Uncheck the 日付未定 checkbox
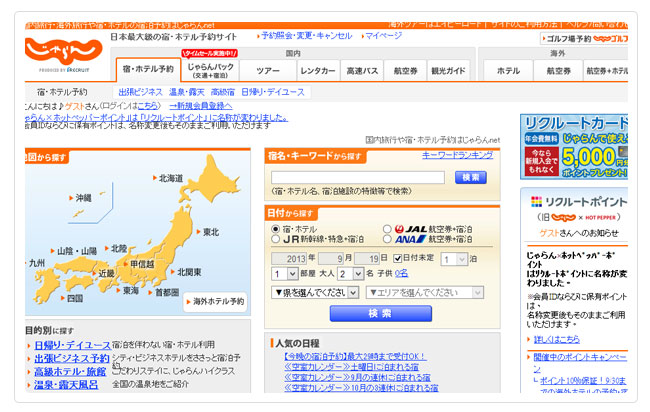This screenshot has height=412, width=650. 397,258
